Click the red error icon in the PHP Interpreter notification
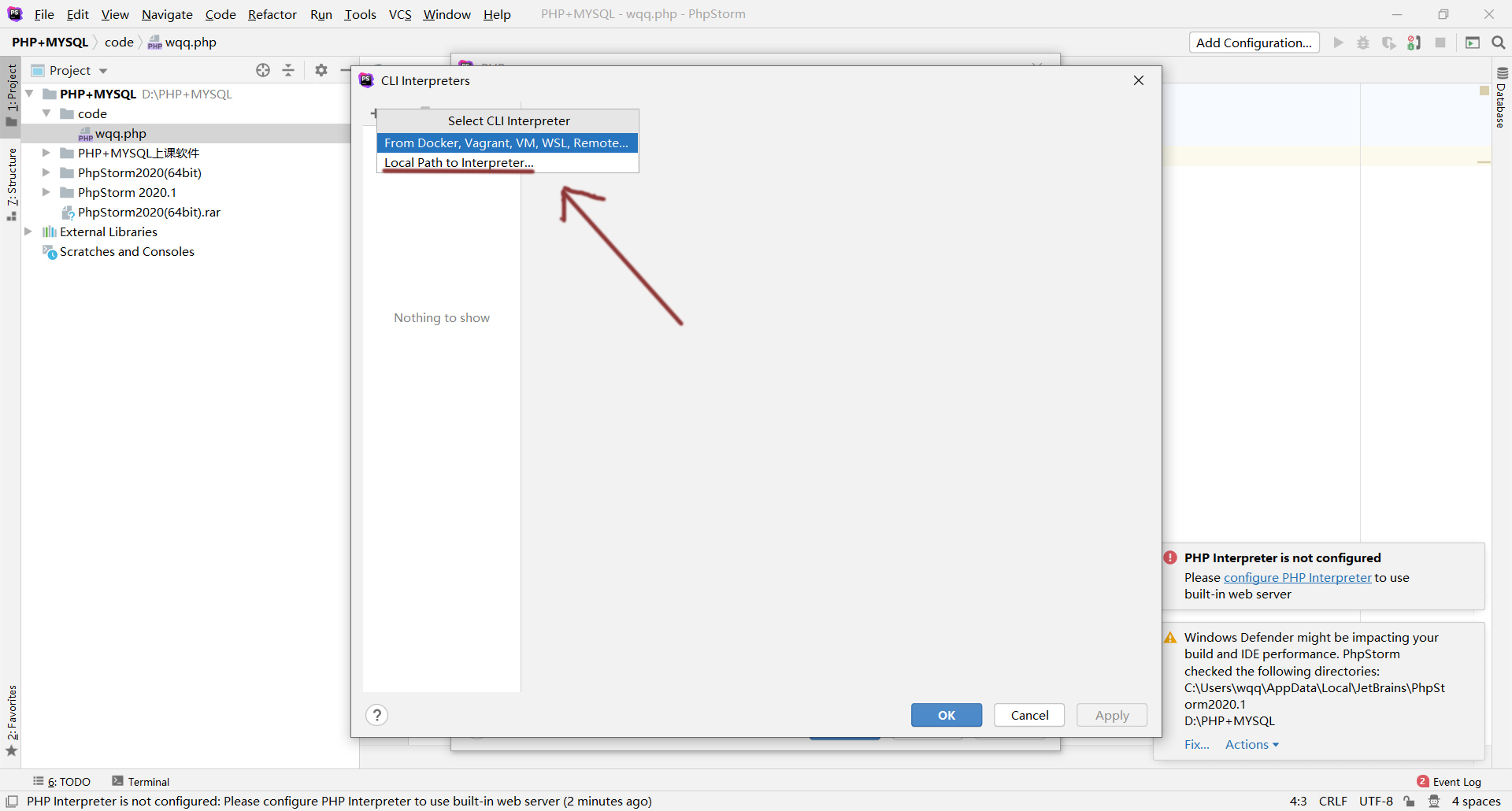 (1170, 557)
